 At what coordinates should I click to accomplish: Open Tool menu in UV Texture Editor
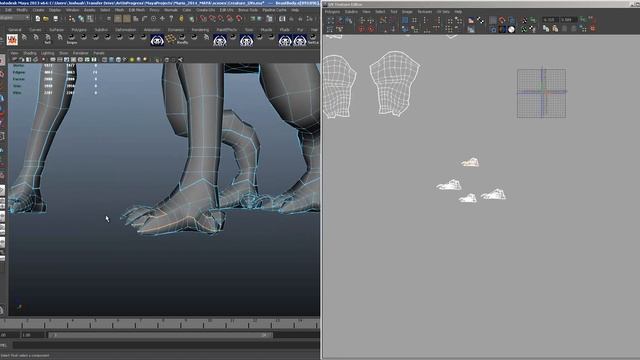[x=394, y=12]
